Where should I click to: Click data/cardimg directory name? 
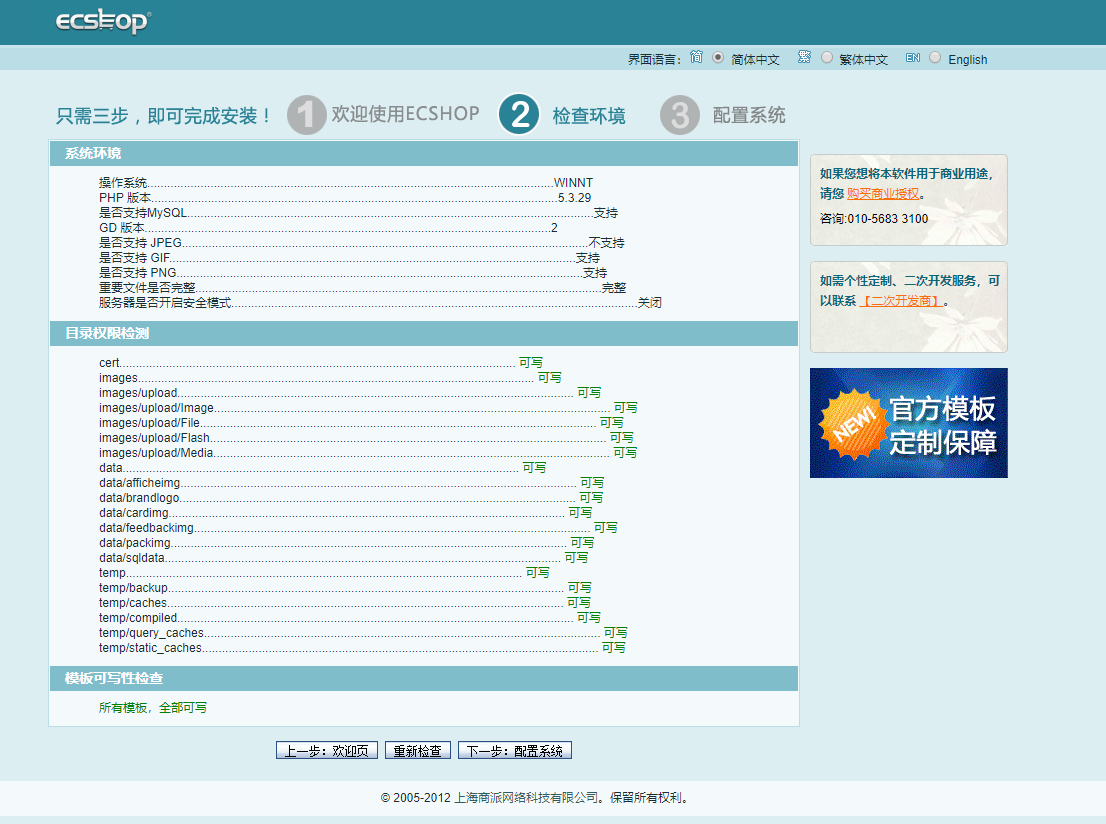(134, 513)
